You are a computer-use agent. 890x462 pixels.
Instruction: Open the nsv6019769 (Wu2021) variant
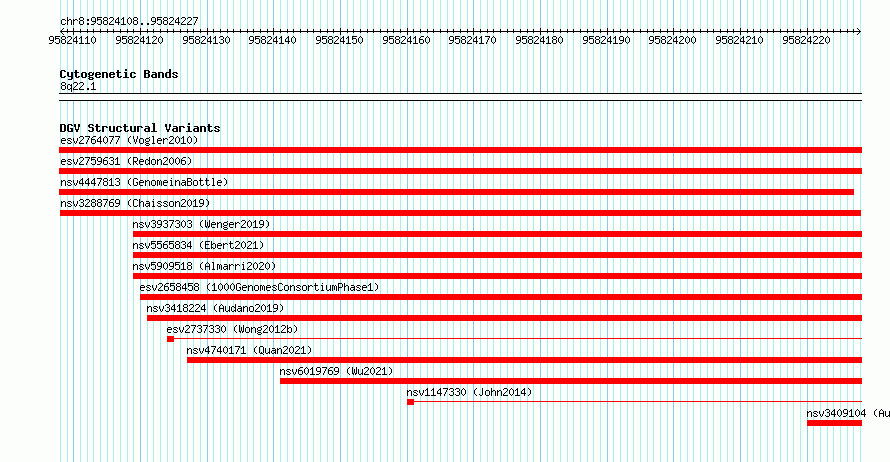point(336,371)
